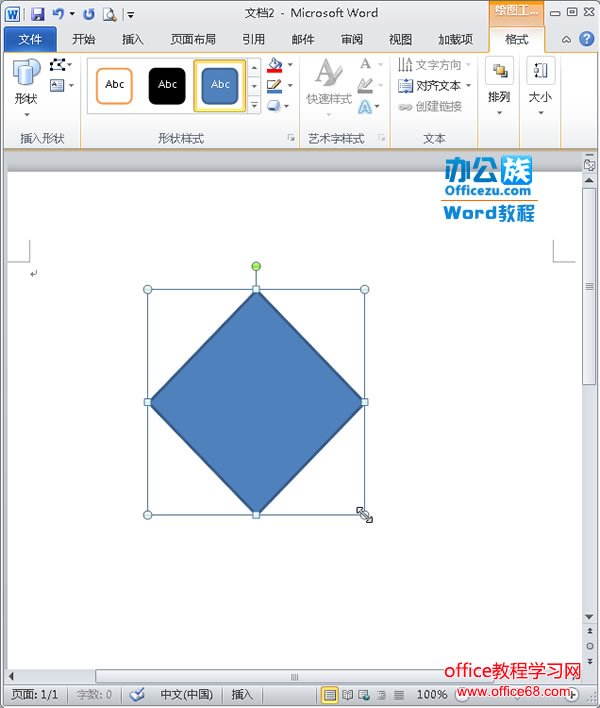This screenshot has width=600, height=708.
Task: Apply the blue filled Abc shape style
Action: click(220, 86)
